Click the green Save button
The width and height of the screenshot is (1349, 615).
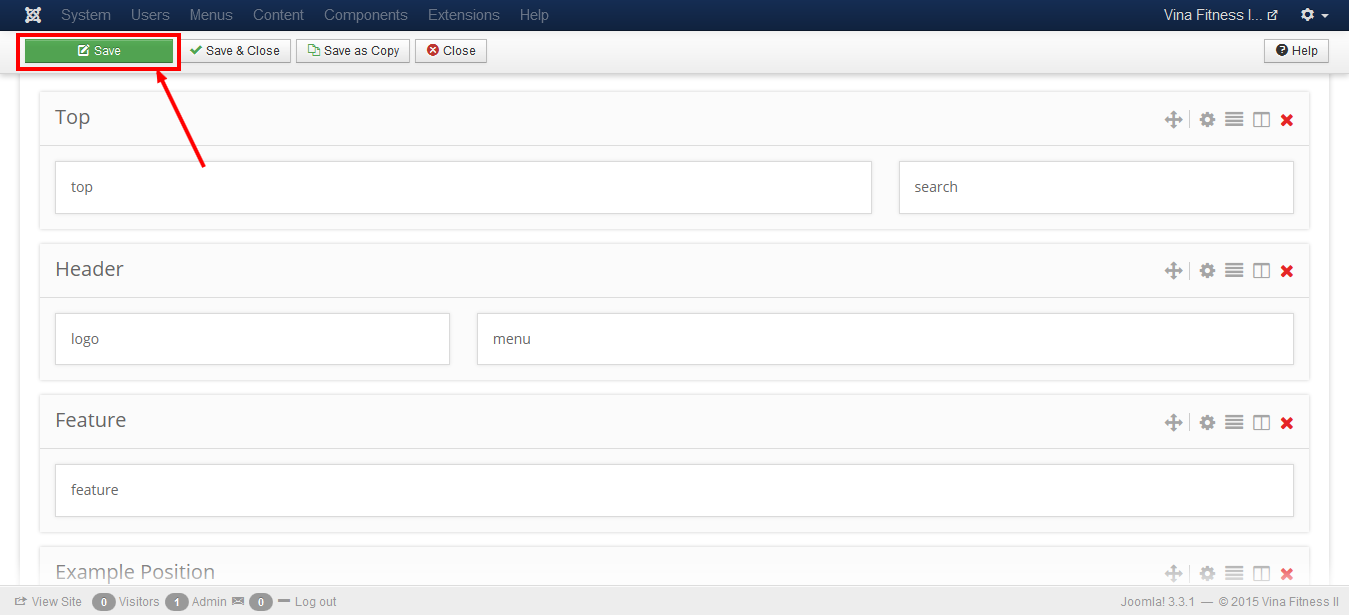99,51
